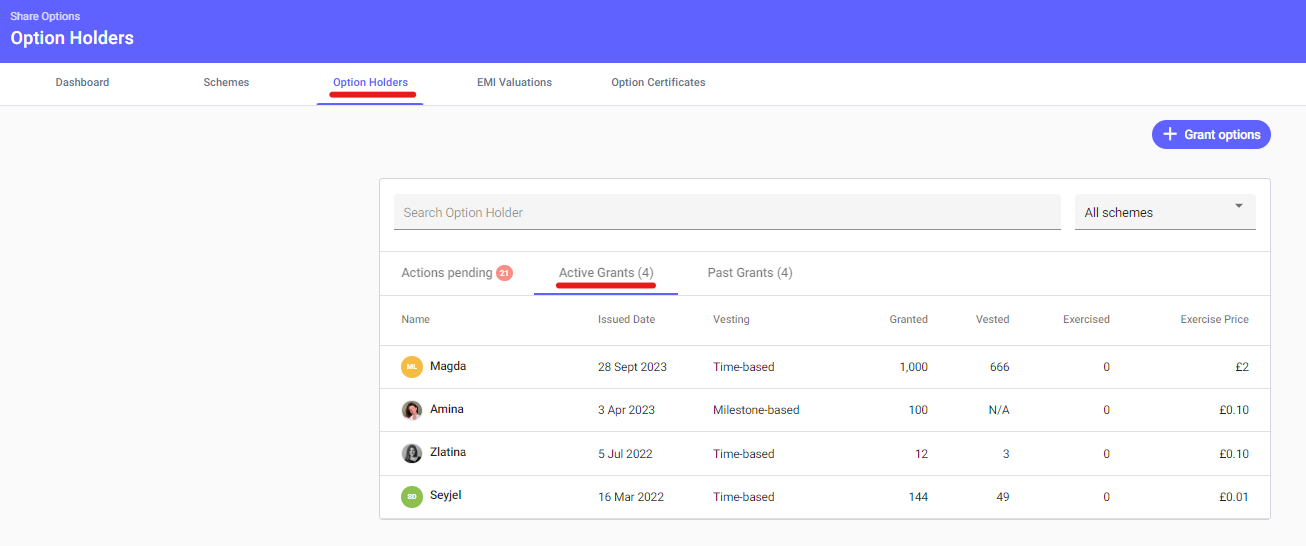Image resolution: width=1306 pixels, height=546 pixels.
Task: Open the Option Certificates tab
Action: 658,82
